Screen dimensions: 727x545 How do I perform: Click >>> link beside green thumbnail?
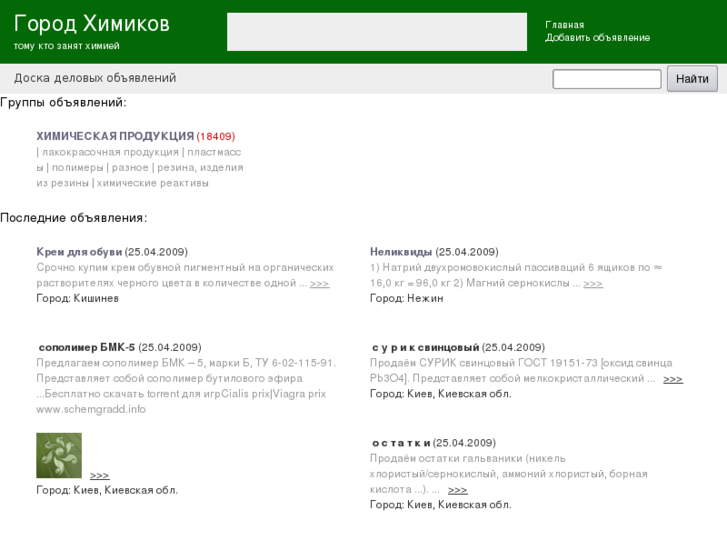pyautogui.click(x=100, y=475)
